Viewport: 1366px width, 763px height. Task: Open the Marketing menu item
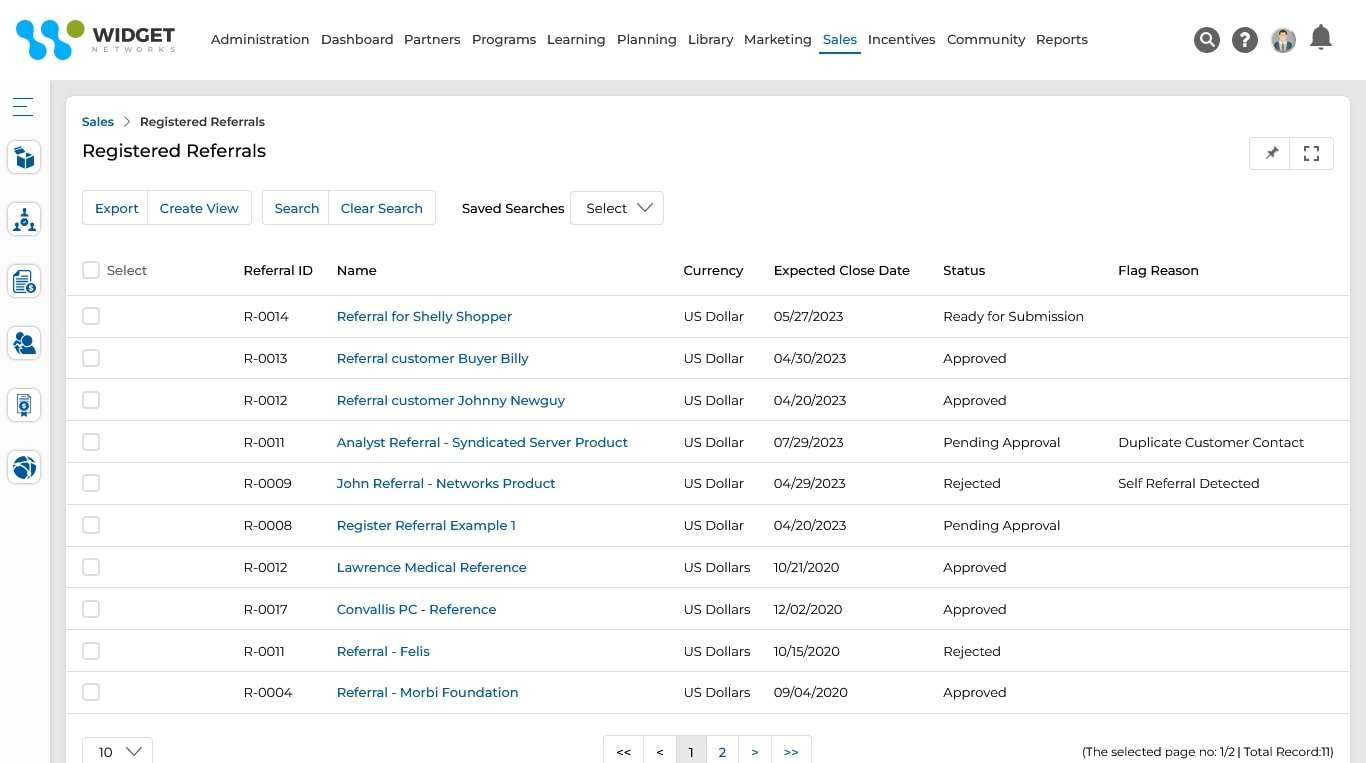(x=777, y=39)
